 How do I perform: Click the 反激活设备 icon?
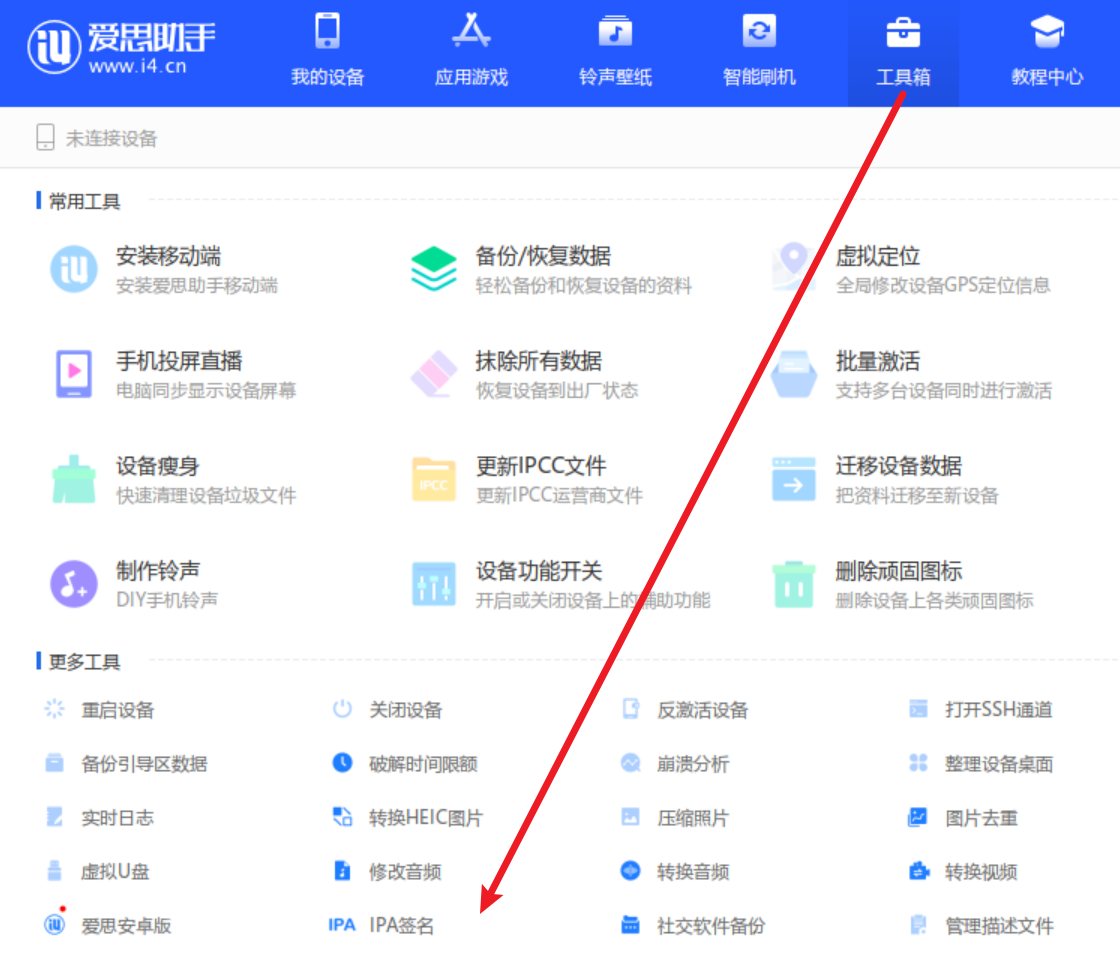tap(631, 708)
